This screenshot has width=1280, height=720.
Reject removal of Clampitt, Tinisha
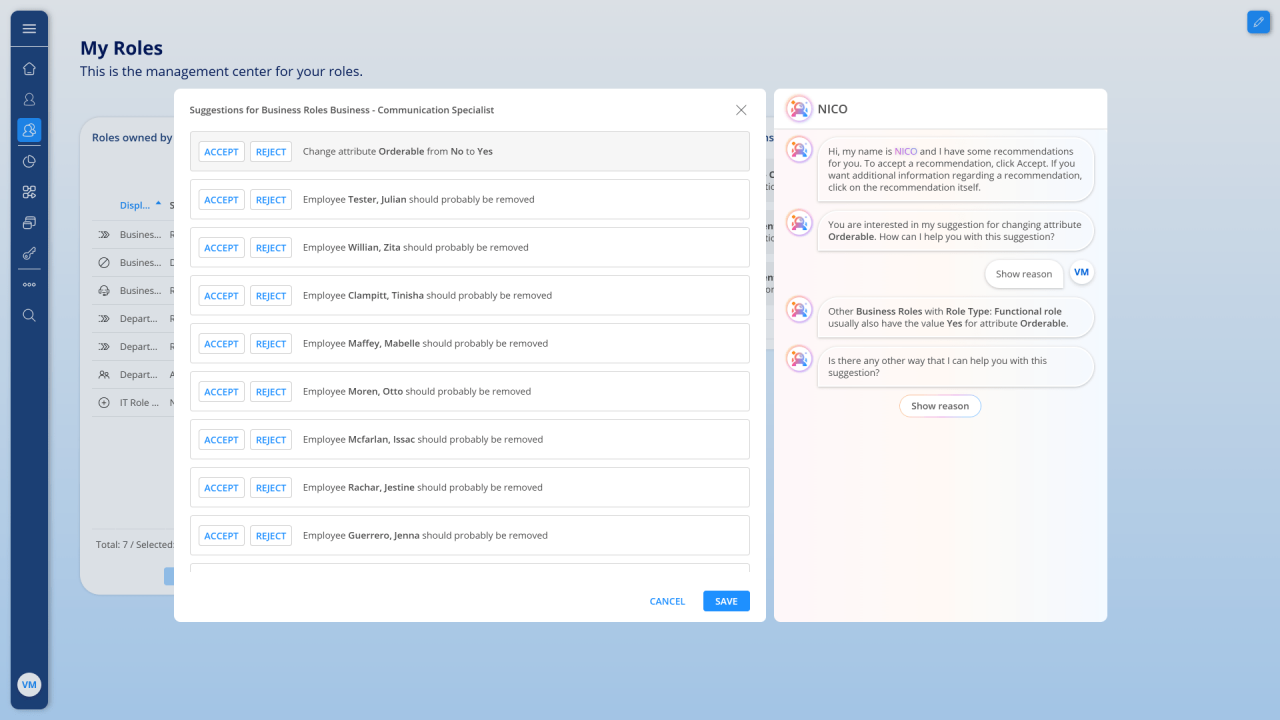point(271,296)
